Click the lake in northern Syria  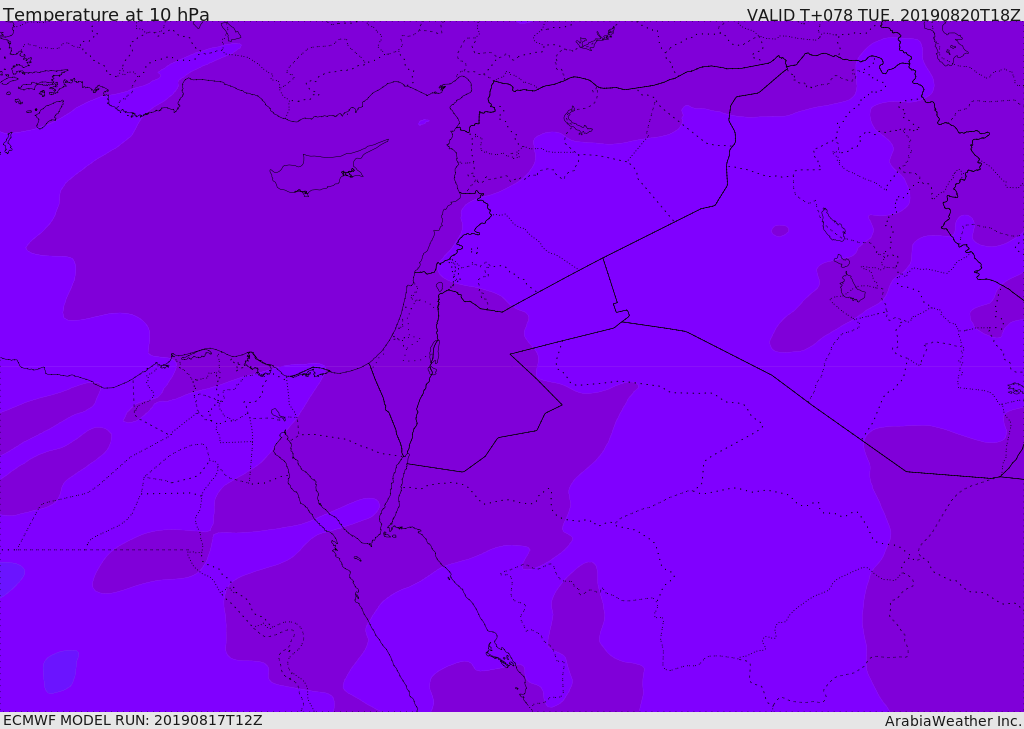pos(577,122)
